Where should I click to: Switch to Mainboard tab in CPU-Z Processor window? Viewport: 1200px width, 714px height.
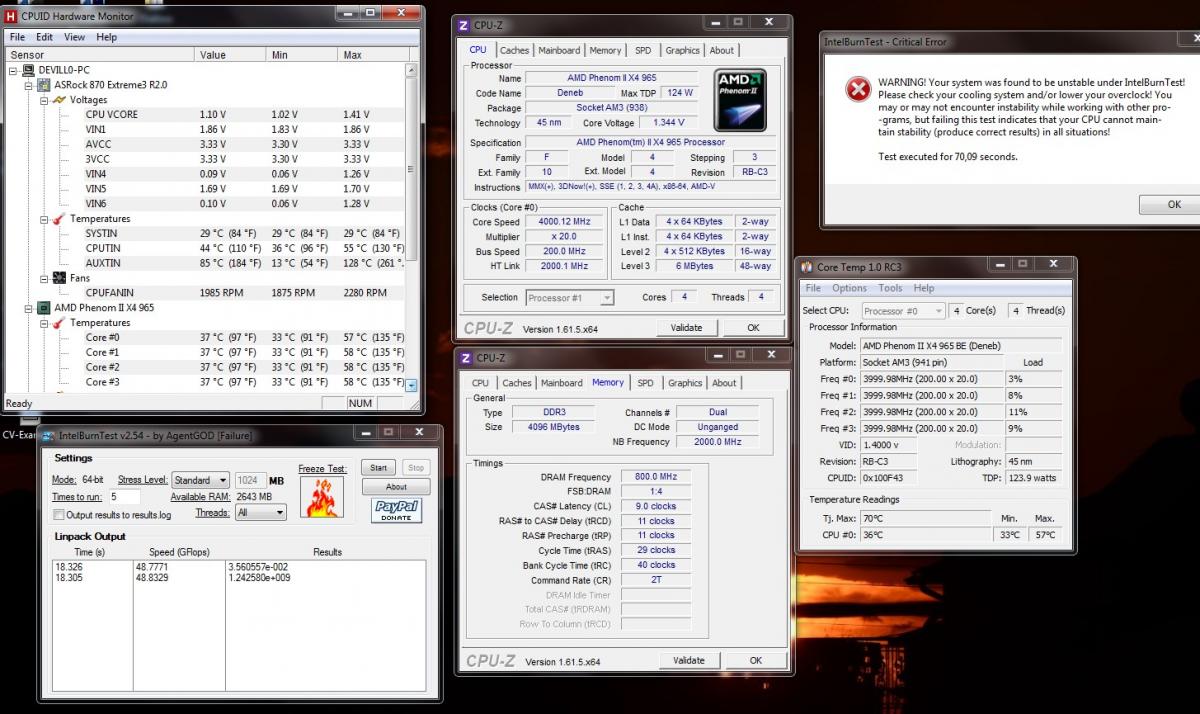tap(559, 50)
